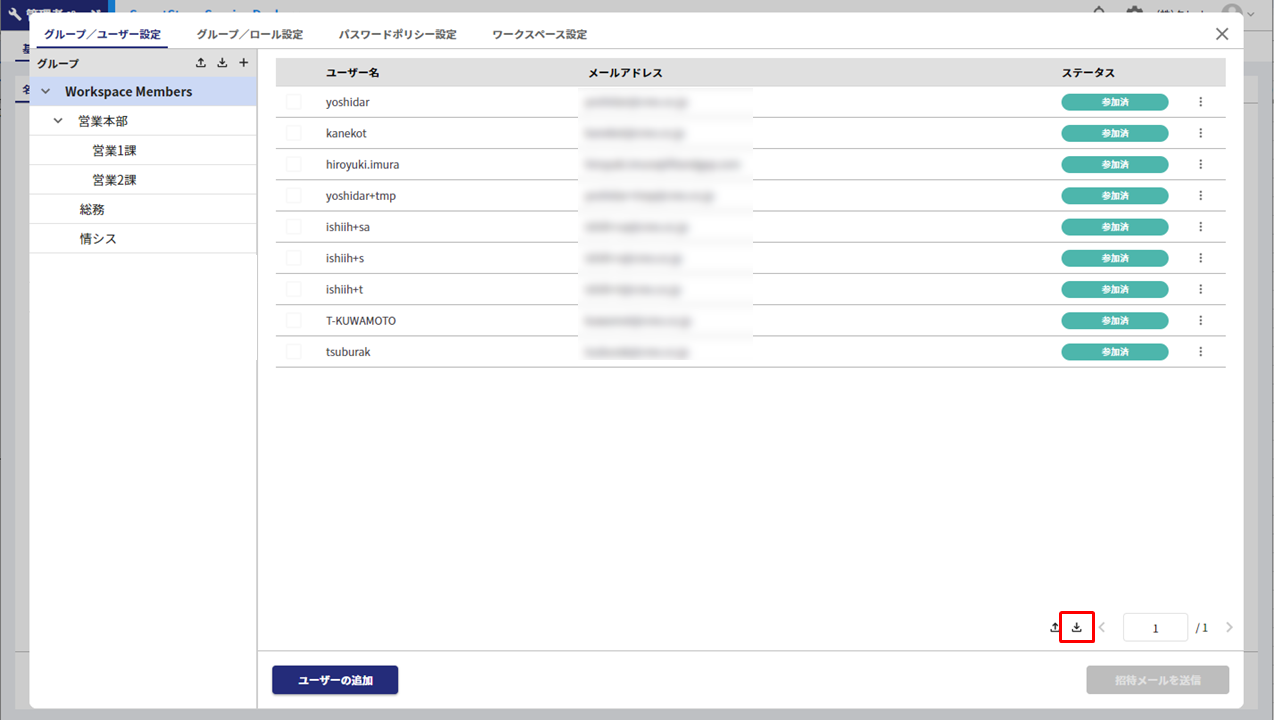Open the three-dot menu for T-KUWAMOTO

1200,321
